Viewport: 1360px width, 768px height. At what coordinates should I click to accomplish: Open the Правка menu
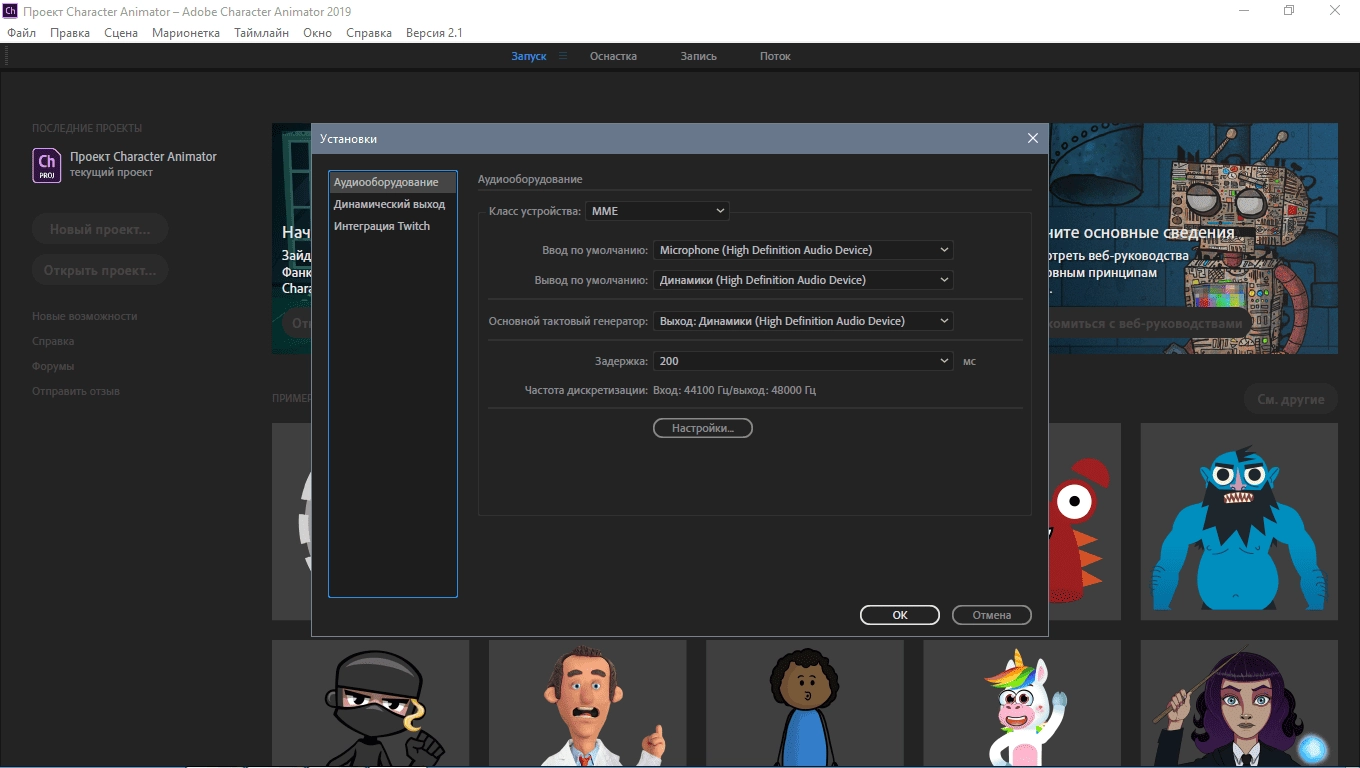70,33
